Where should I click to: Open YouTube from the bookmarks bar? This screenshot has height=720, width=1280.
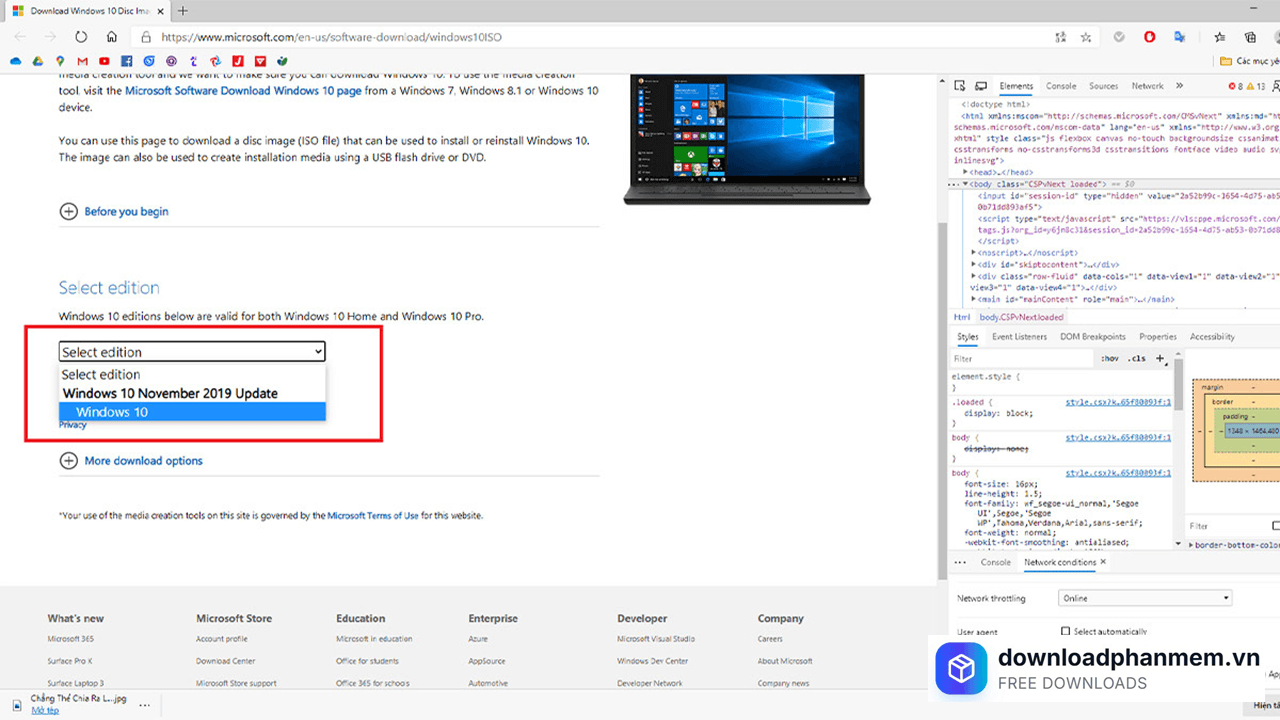coord(104,60)
